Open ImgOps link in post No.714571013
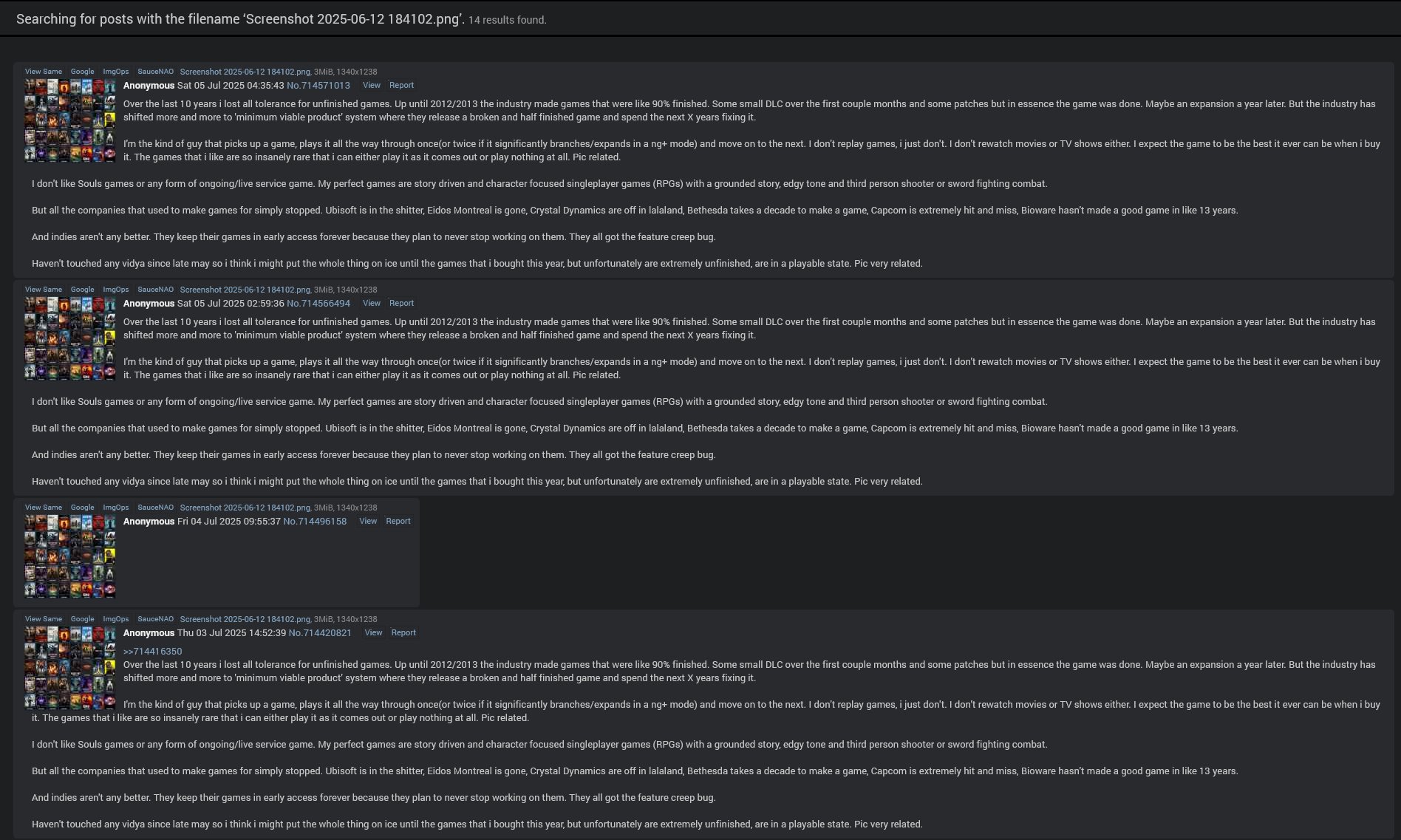The image size is (1401, 840). [x=116, y=72]
